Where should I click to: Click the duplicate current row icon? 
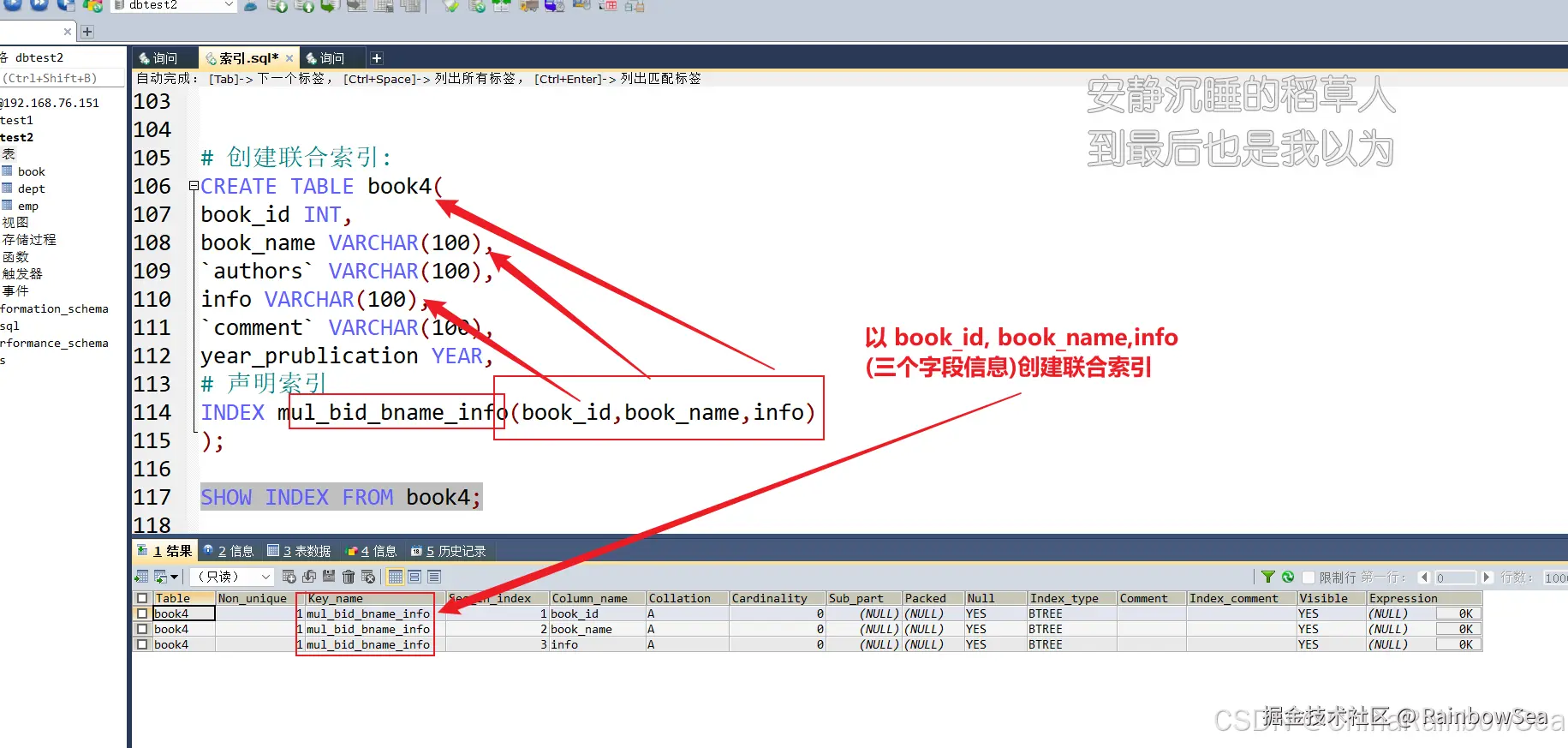(309, 577)
